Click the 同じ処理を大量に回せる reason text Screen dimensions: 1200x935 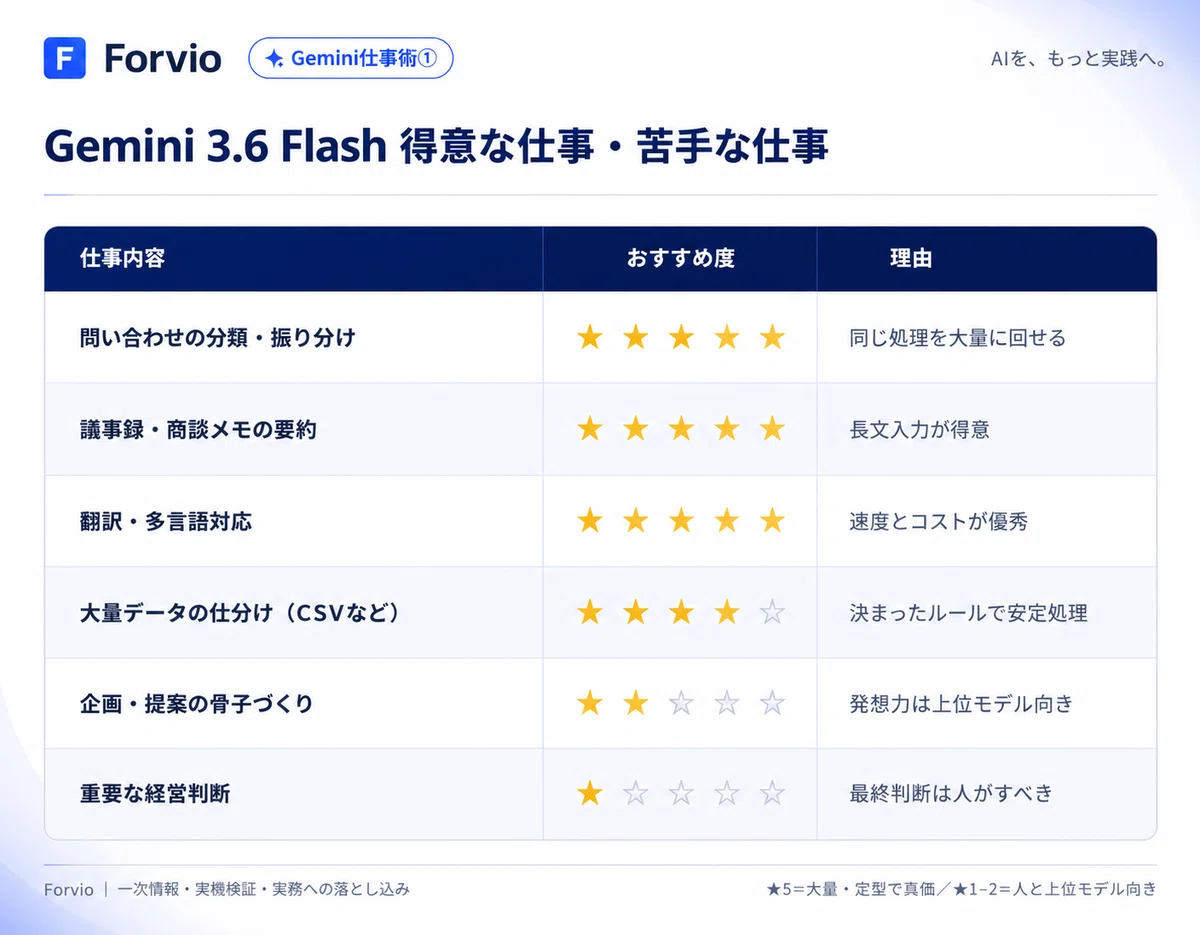coord(958,338)
